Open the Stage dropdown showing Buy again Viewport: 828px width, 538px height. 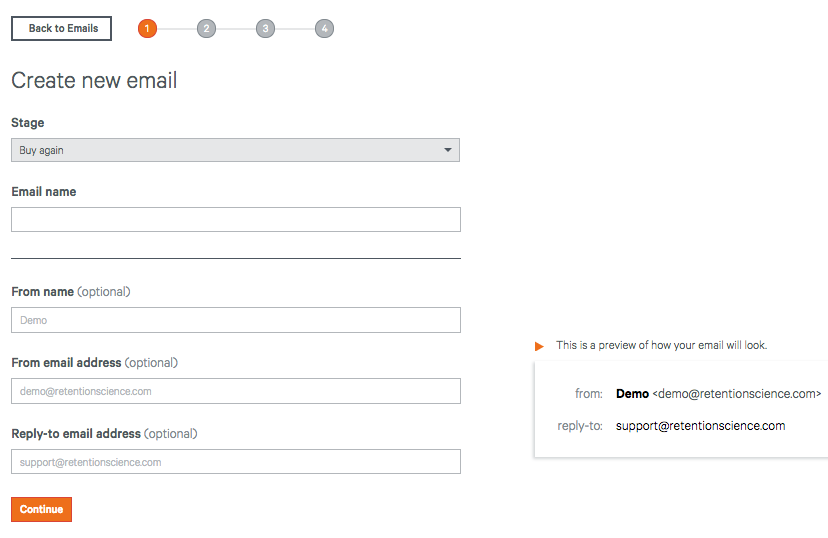[x=236, y=150]
